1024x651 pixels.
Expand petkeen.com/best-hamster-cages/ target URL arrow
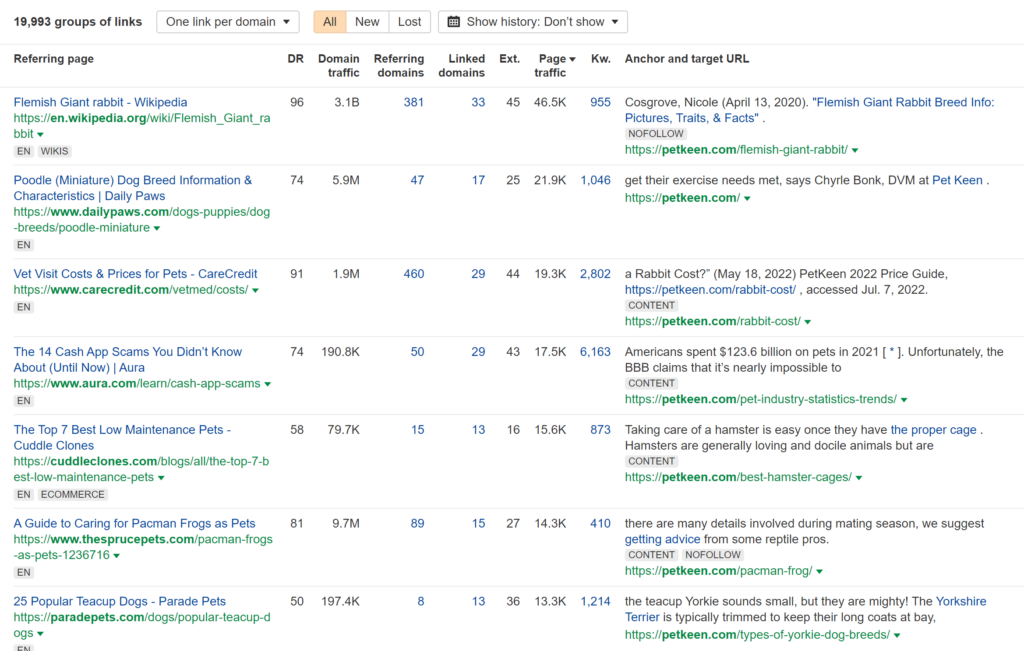pos(859,478)
